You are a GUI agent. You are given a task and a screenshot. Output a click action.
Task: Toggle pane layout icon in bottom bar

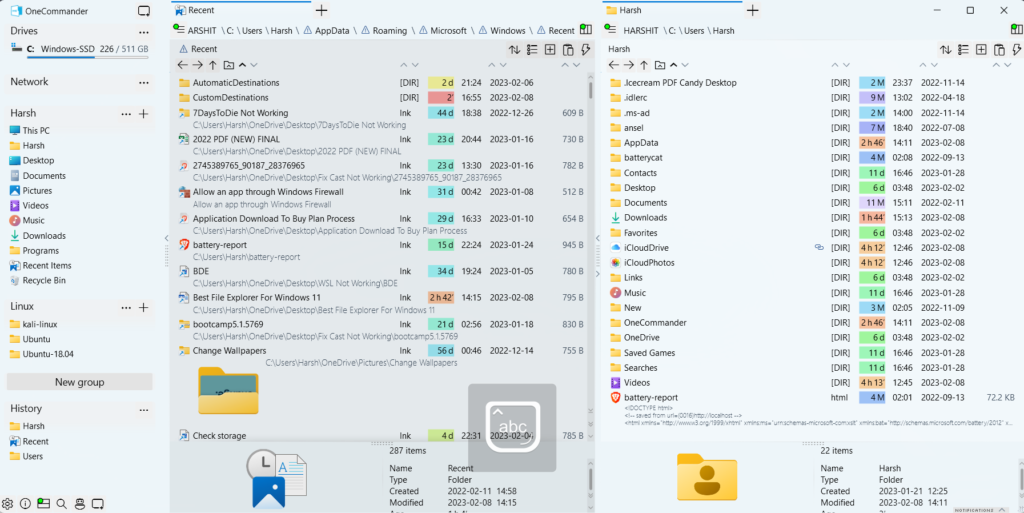tap(43, 504)
